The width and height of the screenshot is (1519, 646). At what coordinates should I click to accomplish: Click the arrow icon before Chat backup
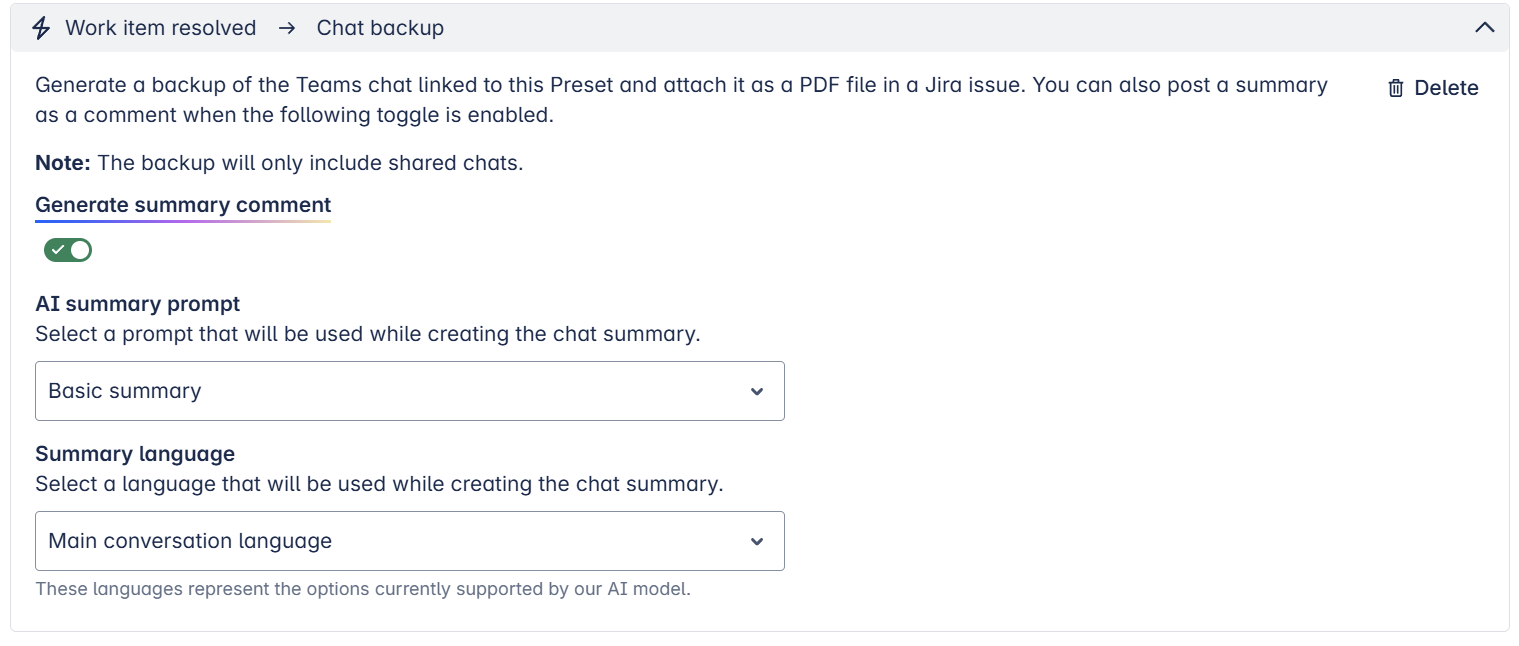287,28
